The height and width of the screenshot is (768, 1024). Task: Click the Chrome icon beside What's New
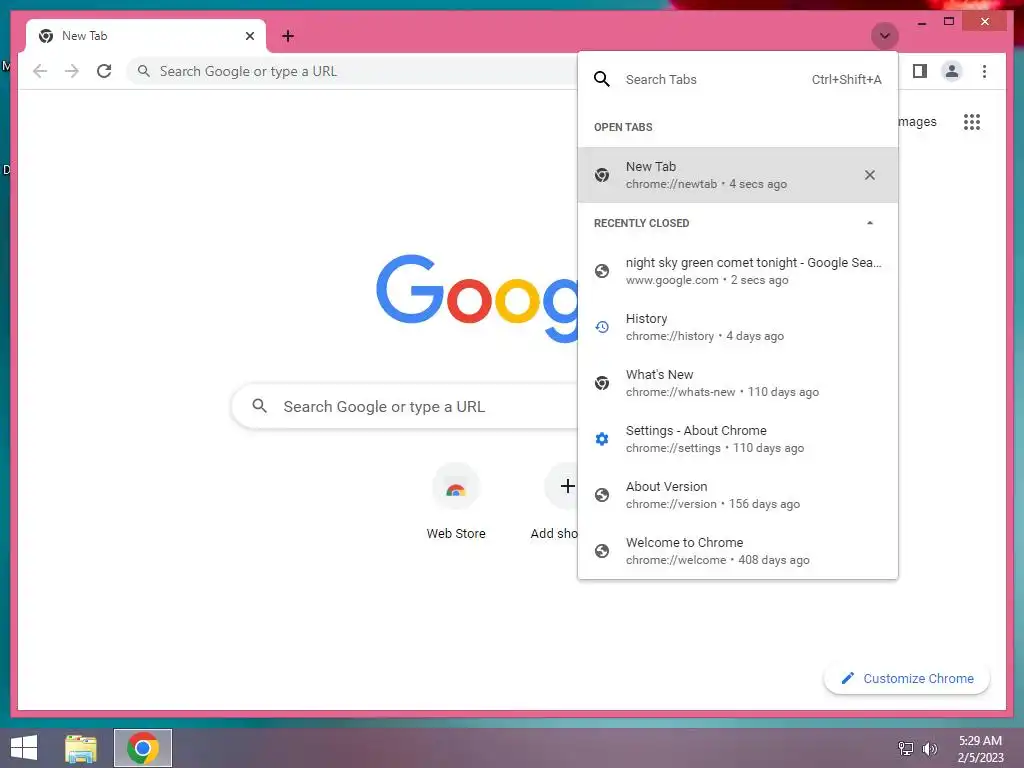pos(601,383)
